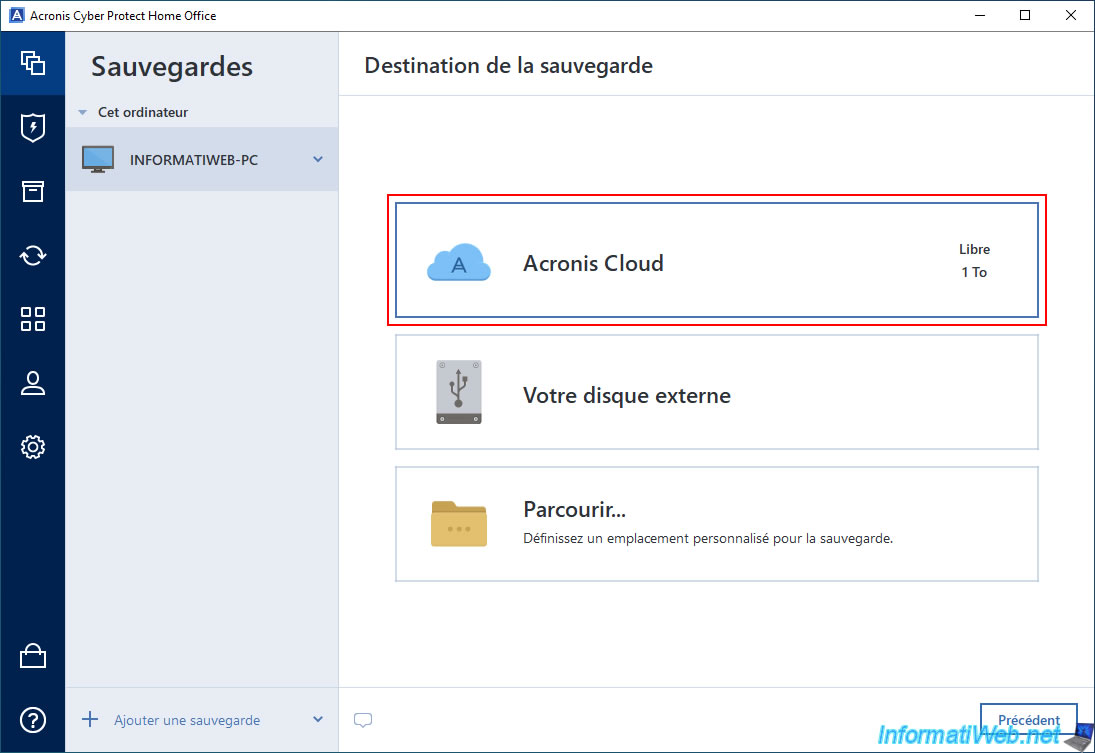Click the Libre free space label
The width and height of the screenshot is (1095, 753).
click(x=974, y=249)
